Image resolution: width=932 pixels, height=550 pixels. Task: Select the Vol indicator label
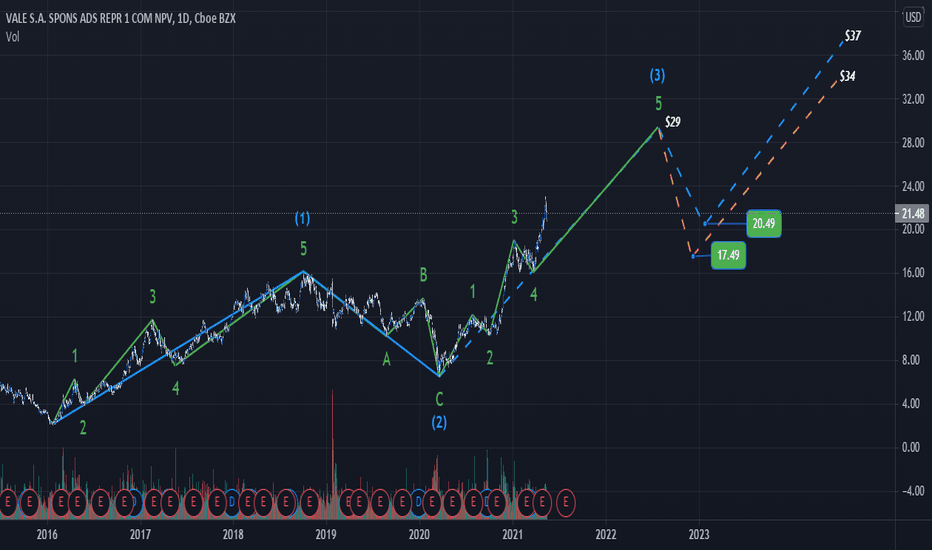click(12, 37)
